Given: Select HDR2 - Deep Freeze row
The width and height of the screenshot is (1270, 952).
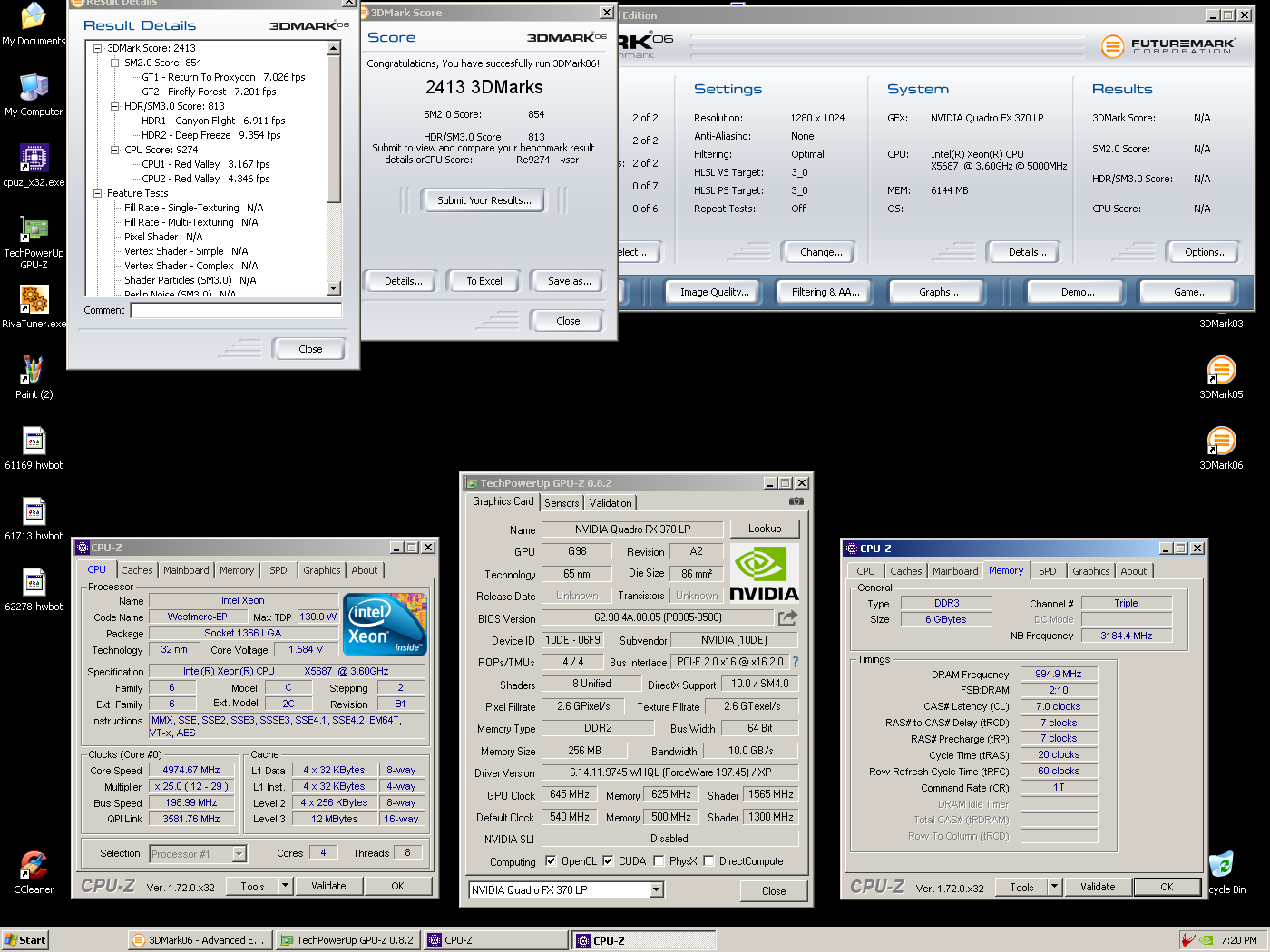Looking at the screenshot, I should click(x=210, y=135).
